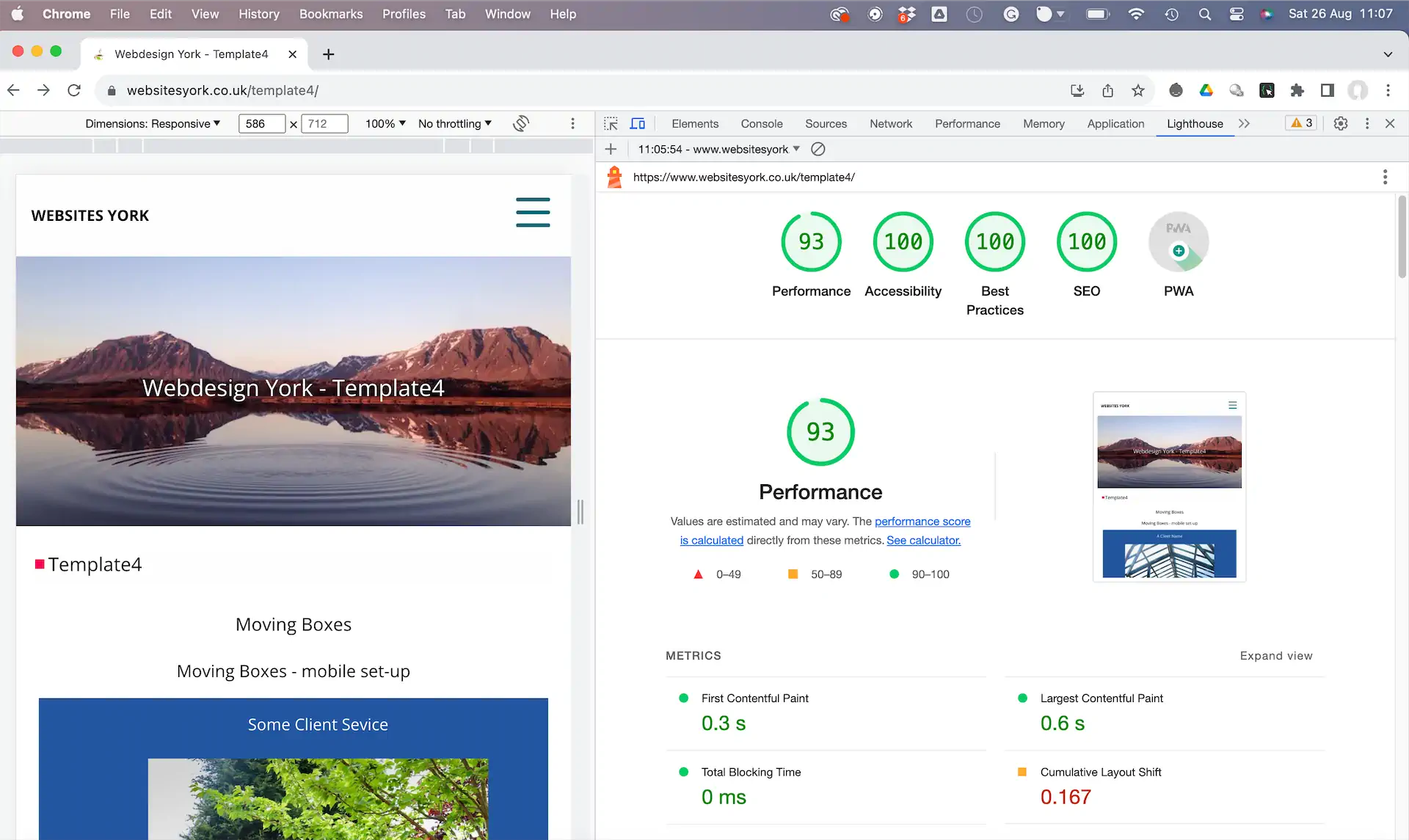Click the address bar URL
The height and width of the screenshot is (840, 1409).
222,90
